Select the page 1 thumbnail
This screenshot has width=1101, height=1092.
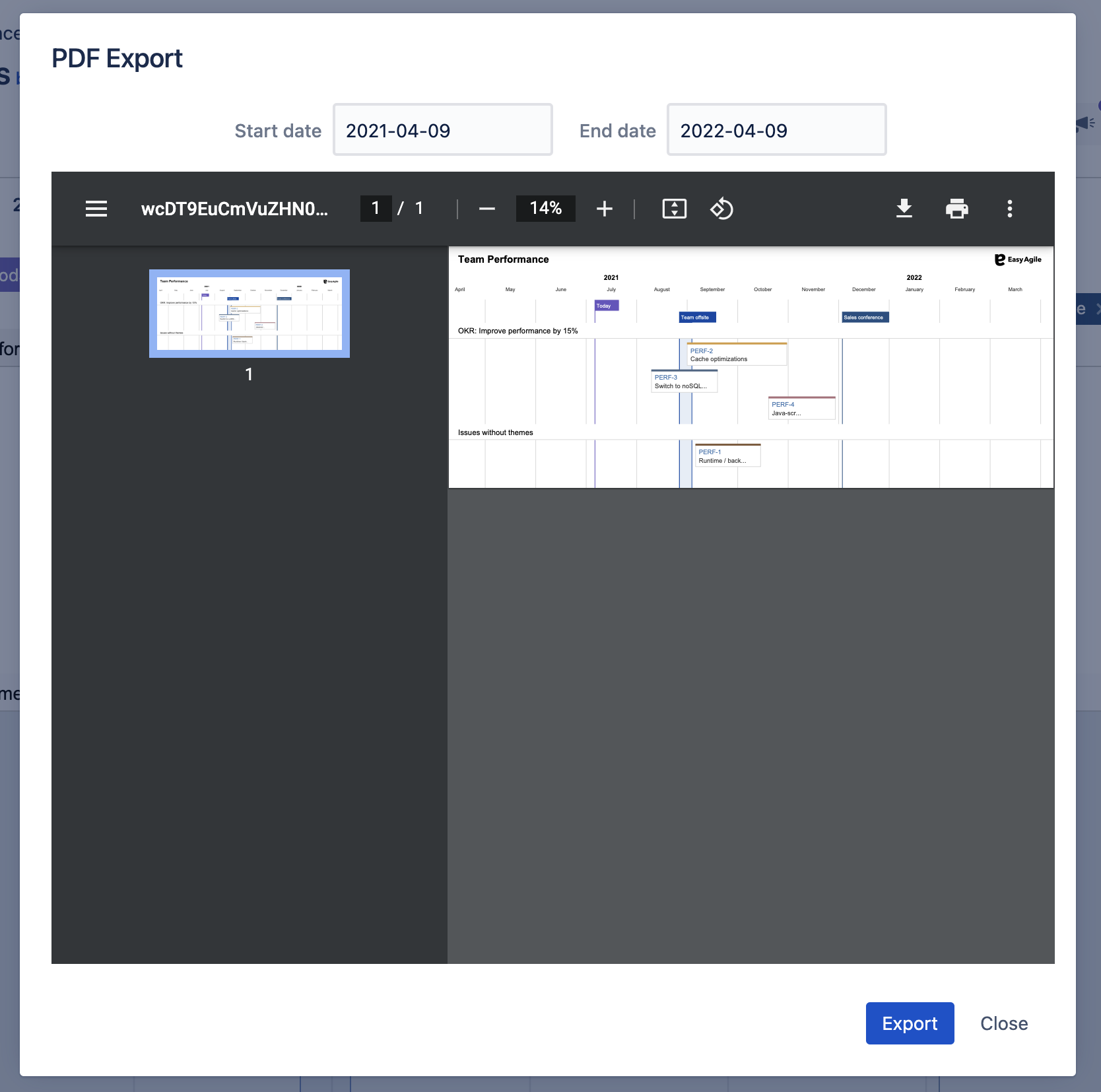(250, 314)
